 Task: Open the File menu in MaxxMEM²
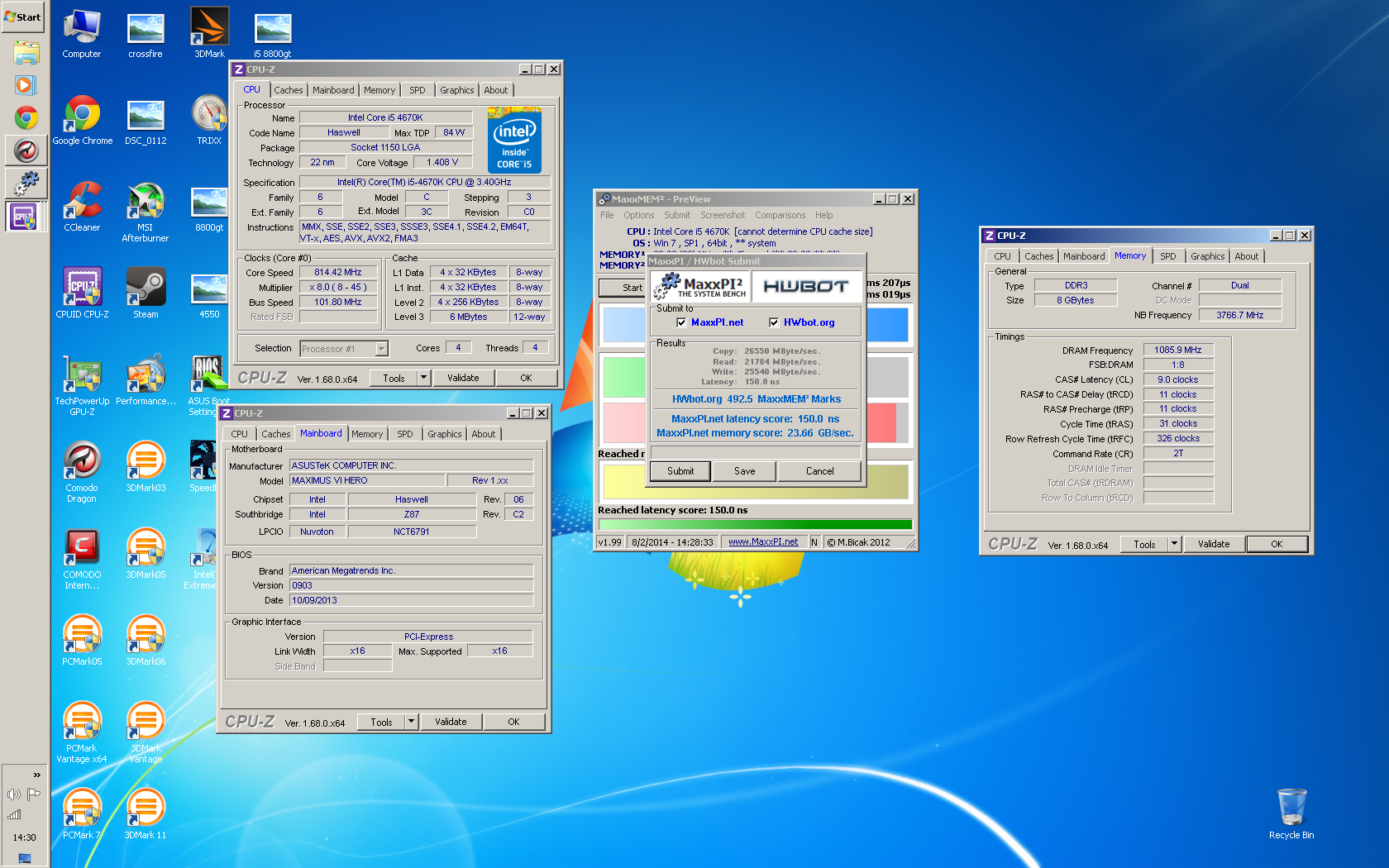(x=607, y=215)
